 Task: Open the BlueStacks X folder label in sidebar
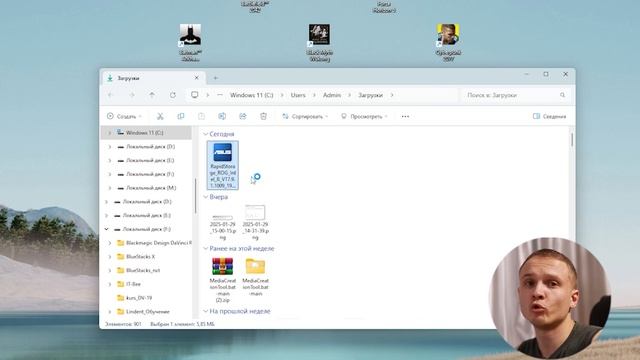[140, 257]
